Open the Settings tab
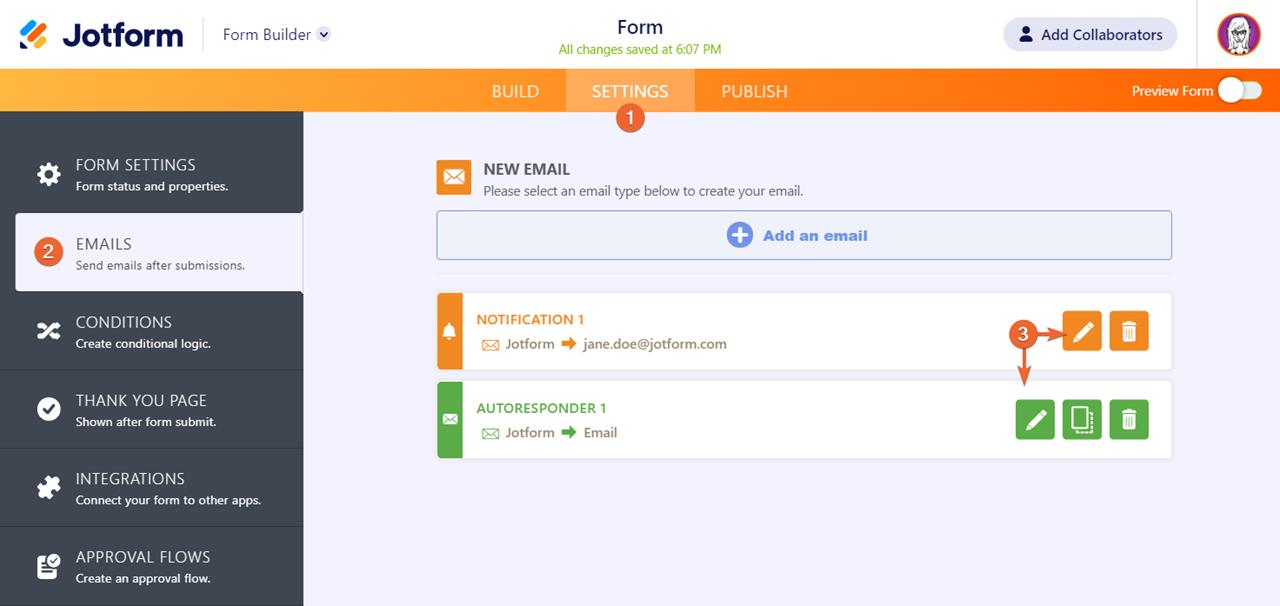 [x=630, y=91]
